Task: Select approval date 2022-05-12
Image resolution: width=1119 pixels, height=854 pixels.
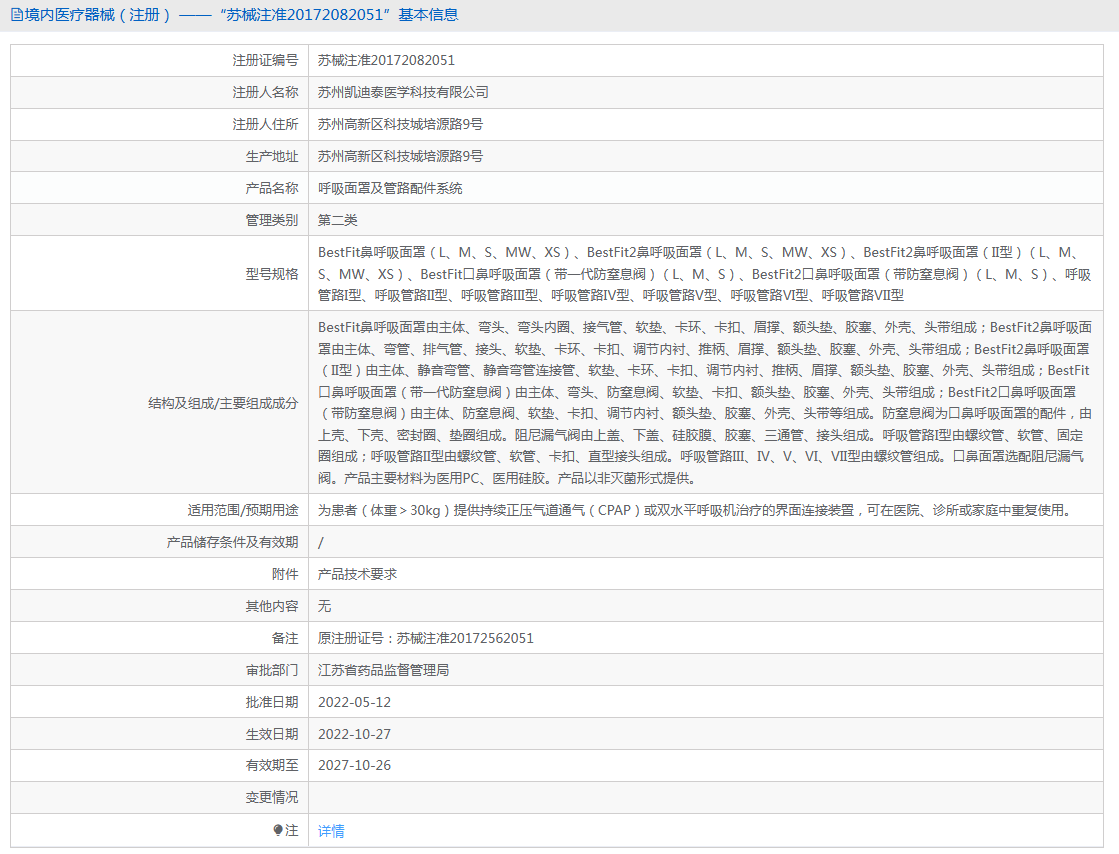Action: 355,702
